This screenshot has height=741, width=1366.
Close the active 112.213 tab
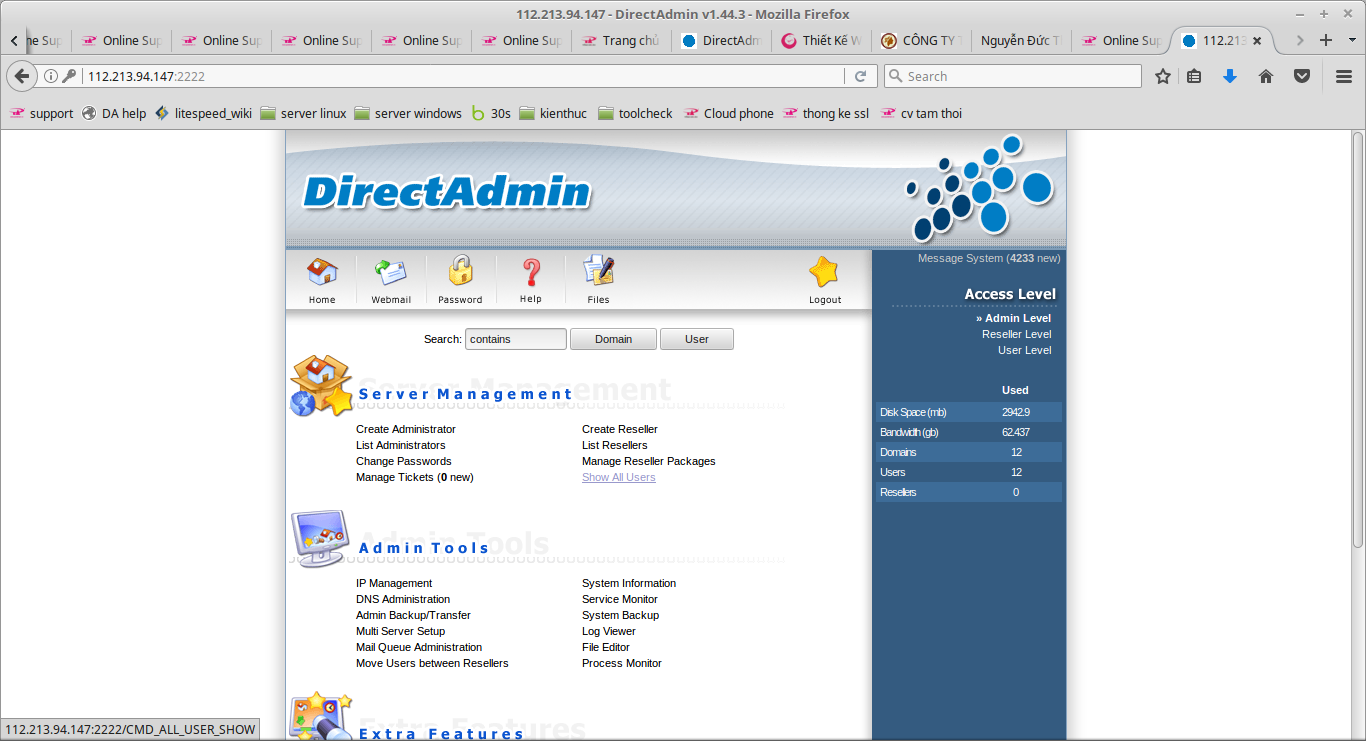(x=1257, y=41)
